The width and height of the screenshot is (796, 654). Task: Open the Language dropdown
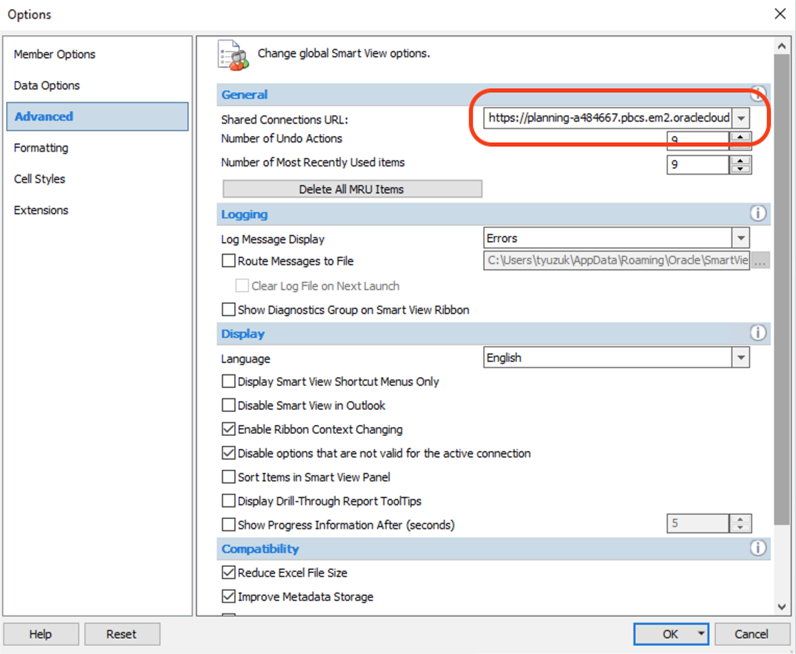[x=740, y=358]
